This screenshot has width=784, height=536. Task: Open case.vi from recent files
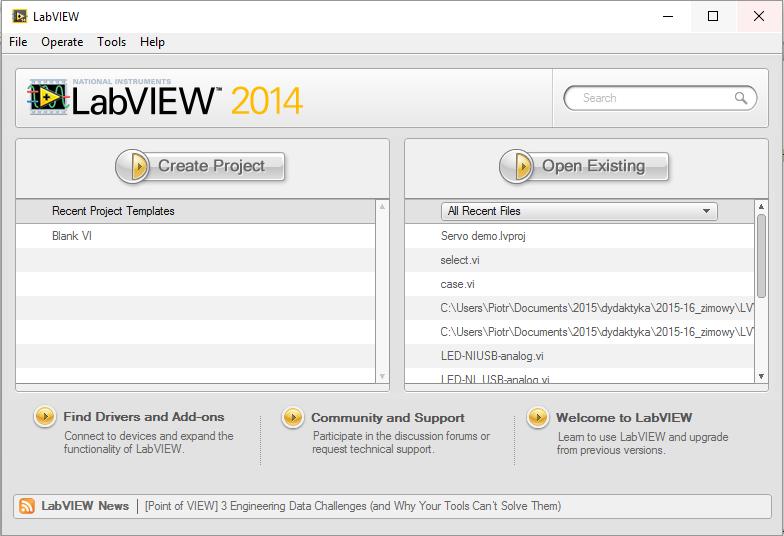(579, 284)
